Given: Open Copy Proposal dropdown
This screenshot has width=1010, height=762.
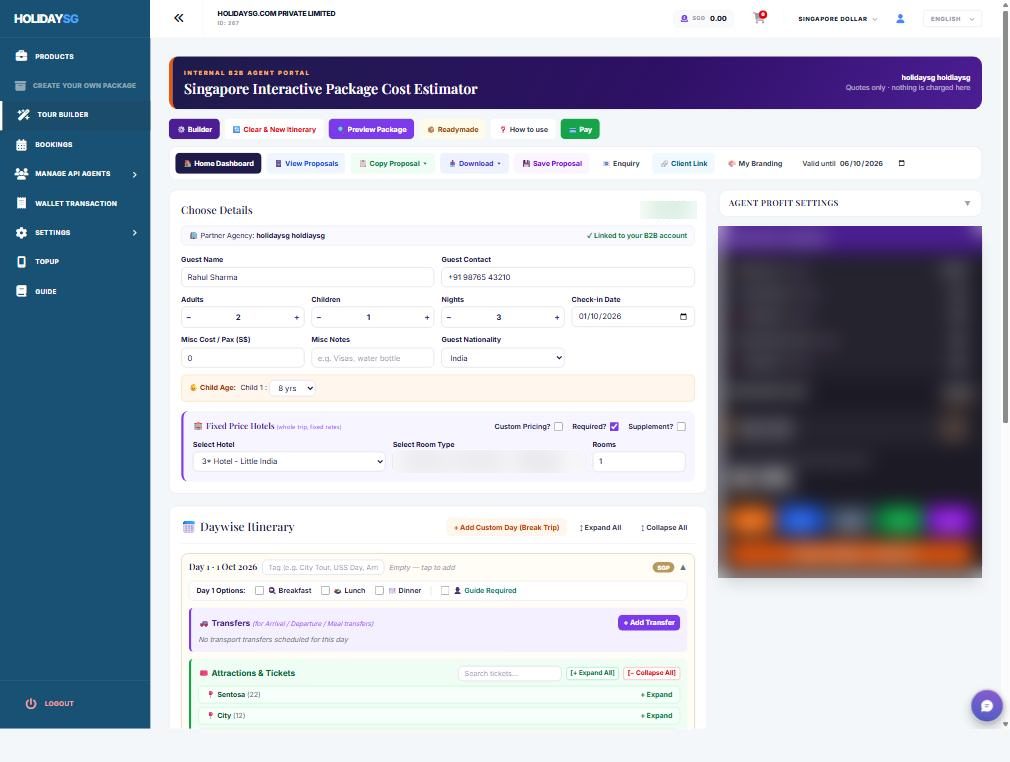Looking at the screenshot, I should point(393,164).
